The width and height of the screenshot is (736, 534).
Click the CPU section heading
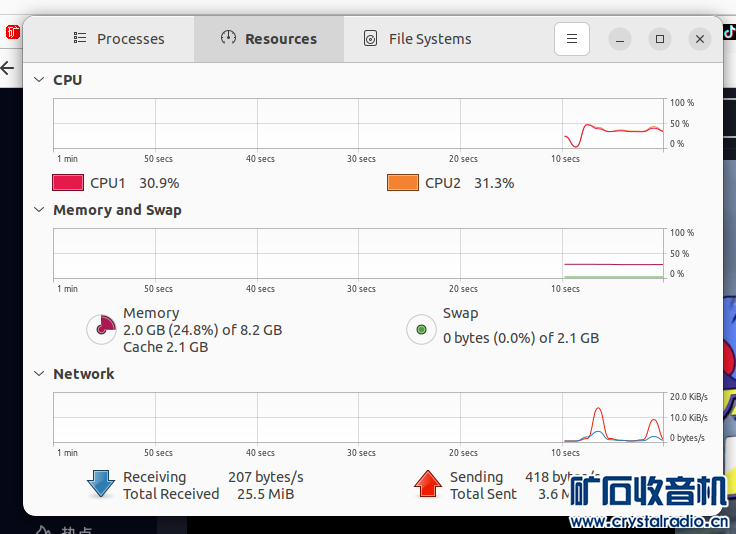point(68,80)
